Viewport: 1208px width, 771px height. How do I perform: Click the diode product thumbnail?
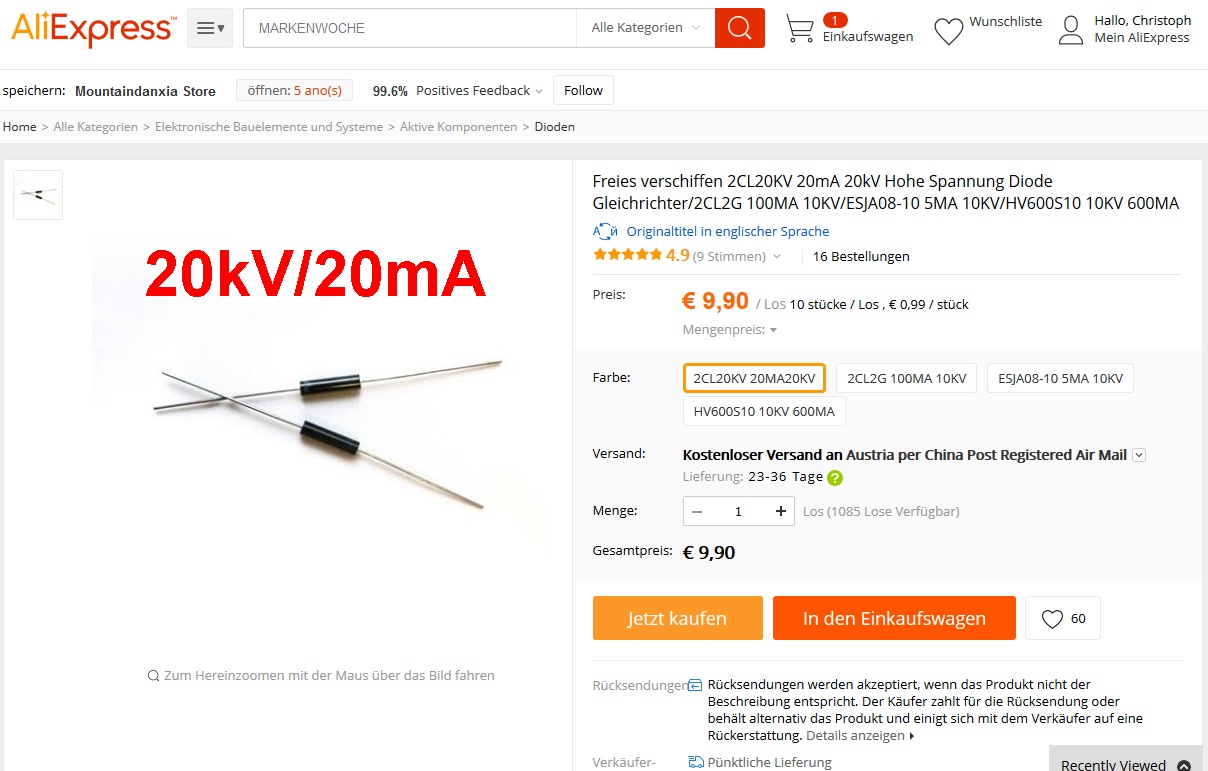click(38, 195)
